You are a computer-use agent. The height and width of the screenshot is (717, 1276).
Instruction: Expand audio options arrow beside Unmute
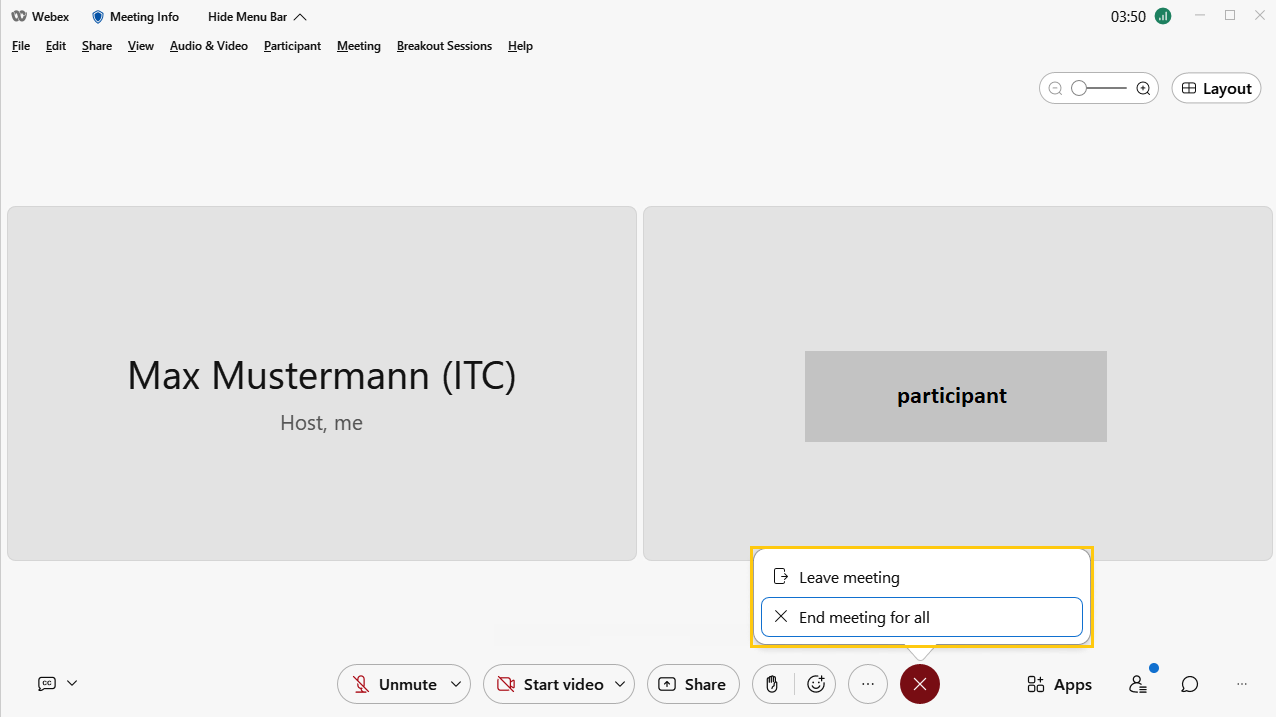tap(456, 684)
